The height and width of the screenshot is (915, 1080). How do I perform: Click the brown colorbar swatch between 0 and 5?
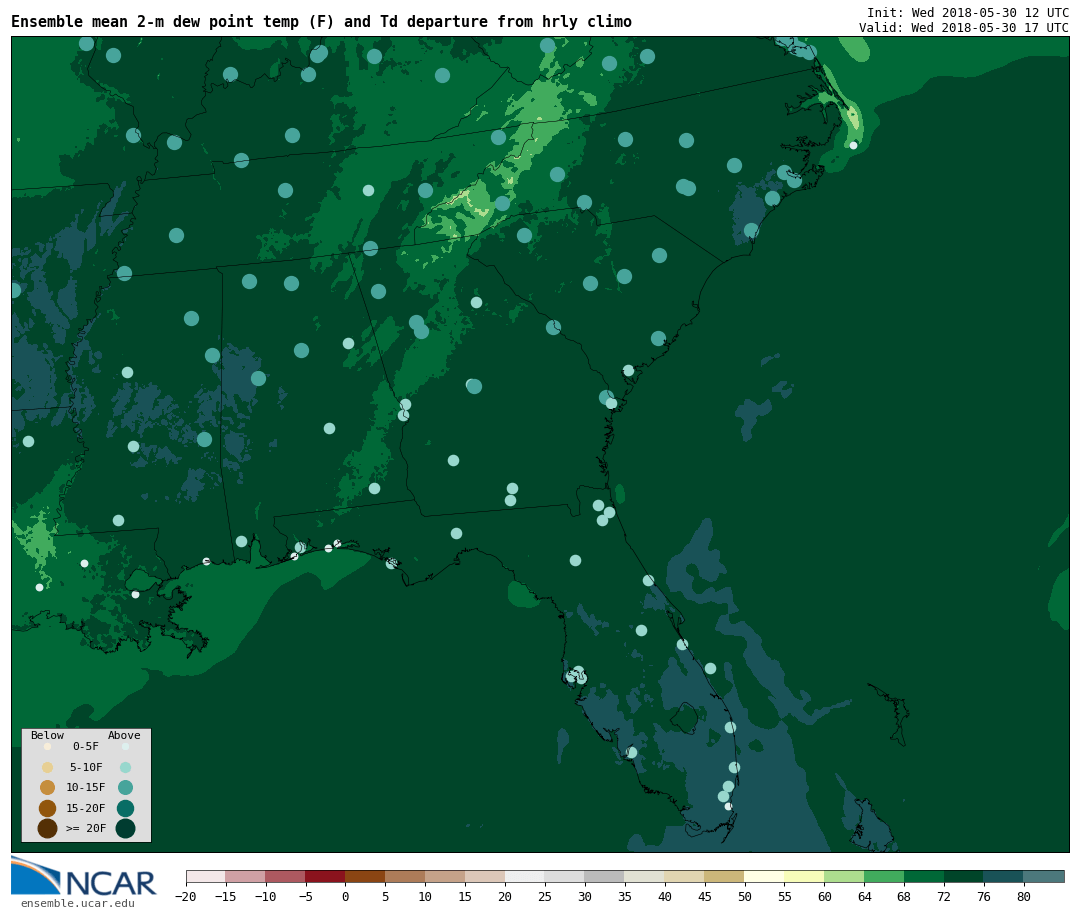click(365, 876)
